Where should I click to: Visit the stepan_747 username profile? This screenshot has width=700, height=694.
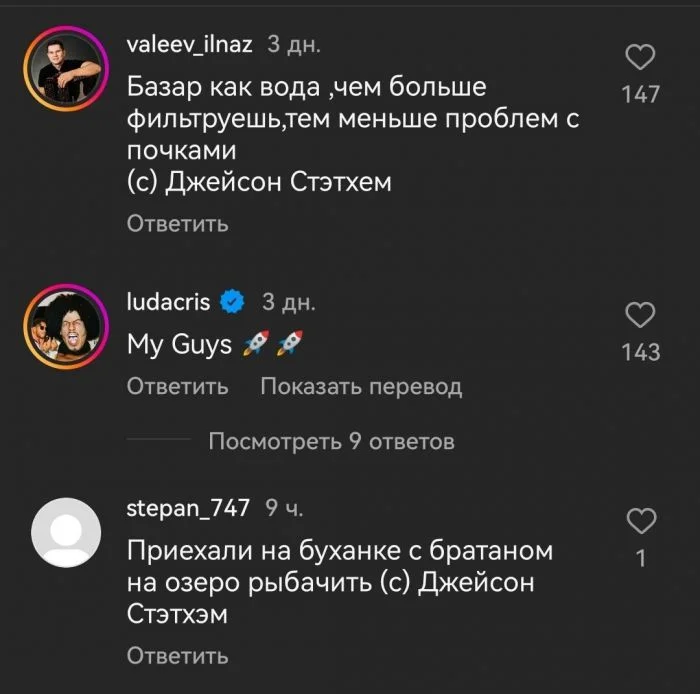click(x=188, y=507)
